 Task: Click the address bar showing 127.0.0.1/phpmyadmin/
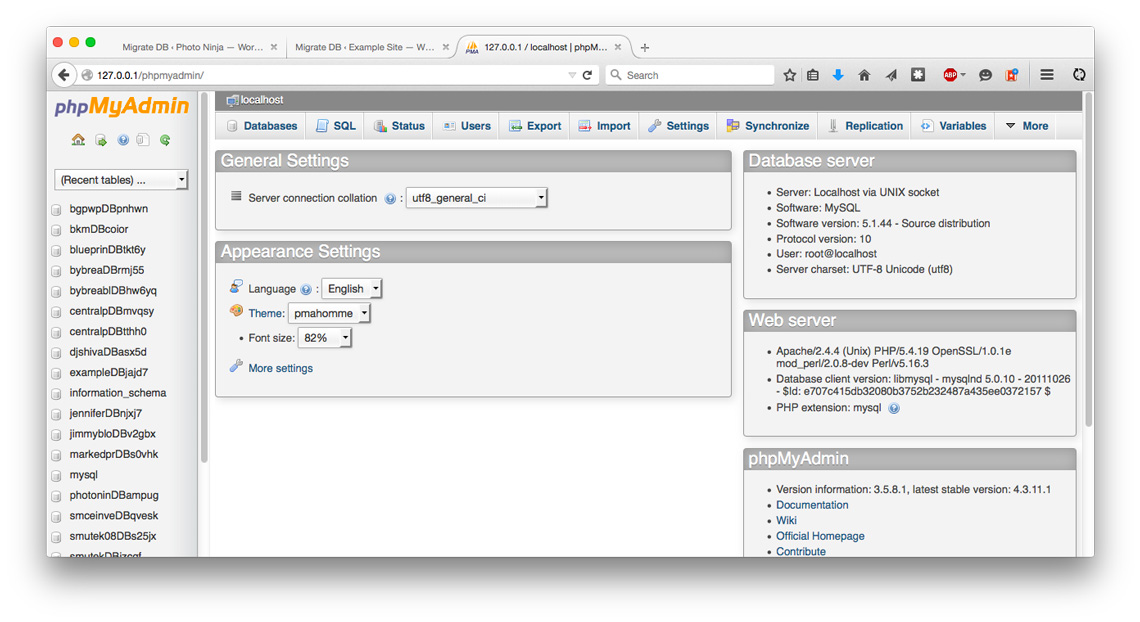pos(327,75)
